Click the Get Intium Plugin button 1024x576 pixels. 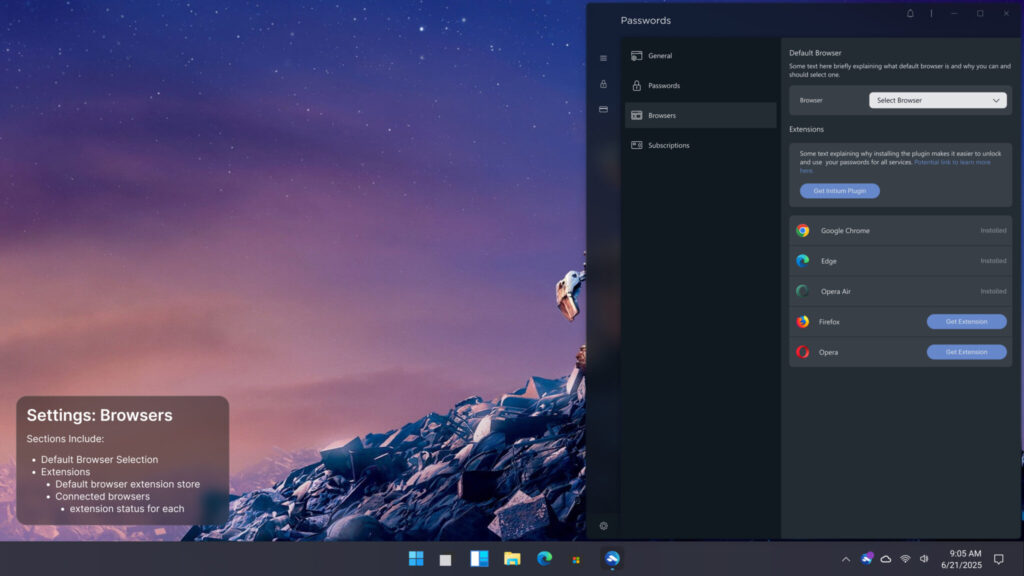(x=839, y=191)
